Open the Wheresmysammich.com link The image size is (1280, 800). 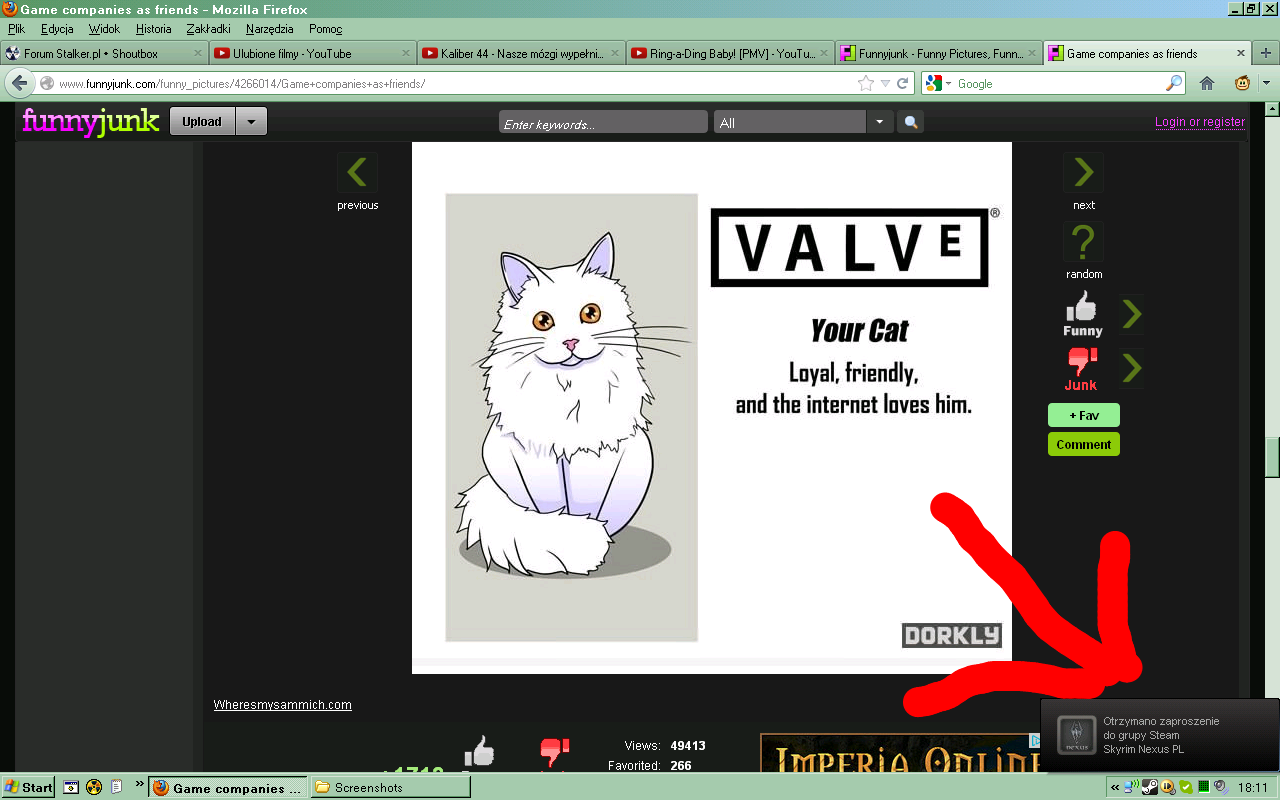click(282, 705)
